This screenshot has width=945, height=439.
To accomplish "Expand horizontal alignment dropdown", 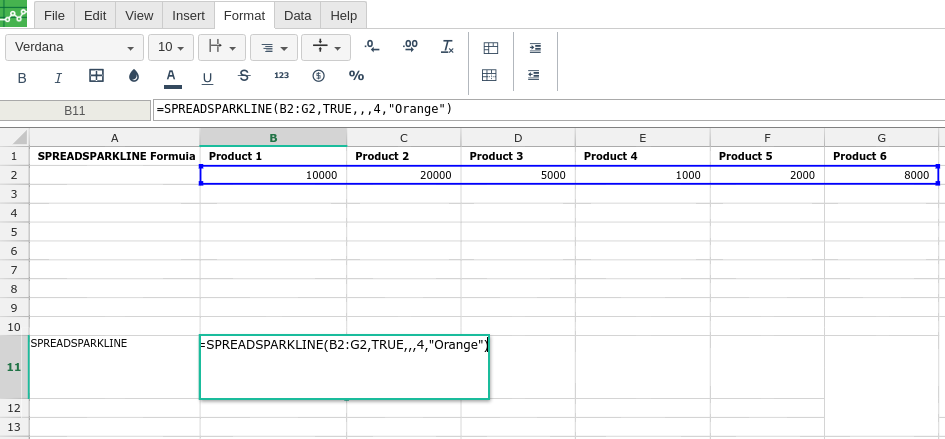I will pyautogui.click(x=274, y=47).
